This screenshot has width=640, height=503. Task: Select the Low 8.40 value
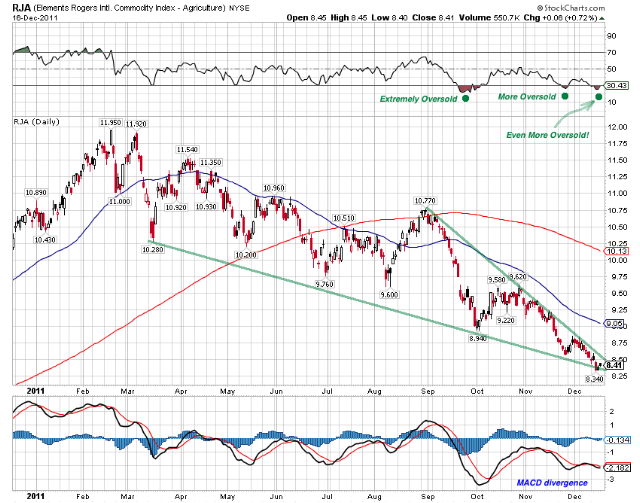(389, 18)
